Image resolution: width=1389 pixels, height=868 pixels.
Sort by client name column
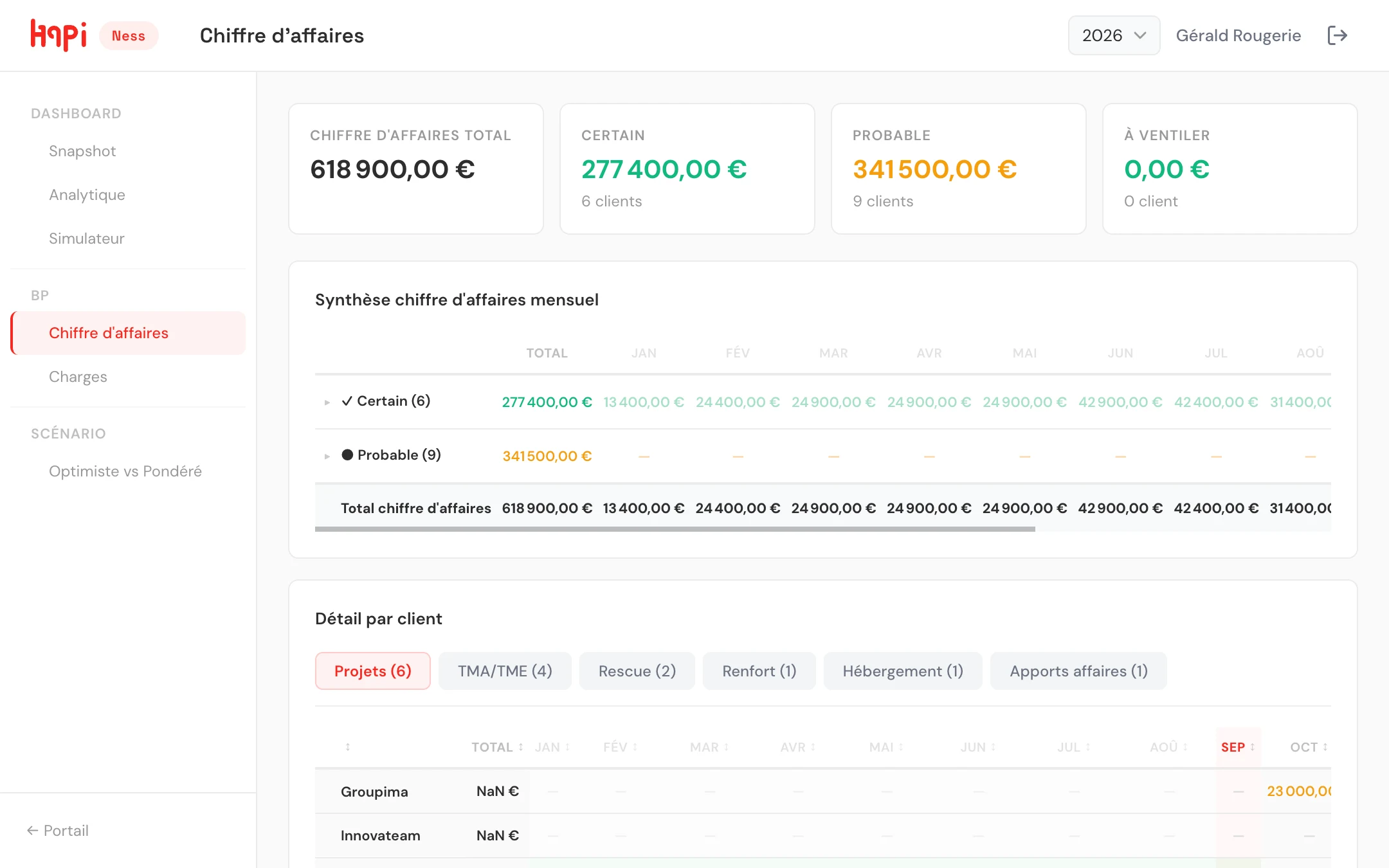click(x=348, y=747)
